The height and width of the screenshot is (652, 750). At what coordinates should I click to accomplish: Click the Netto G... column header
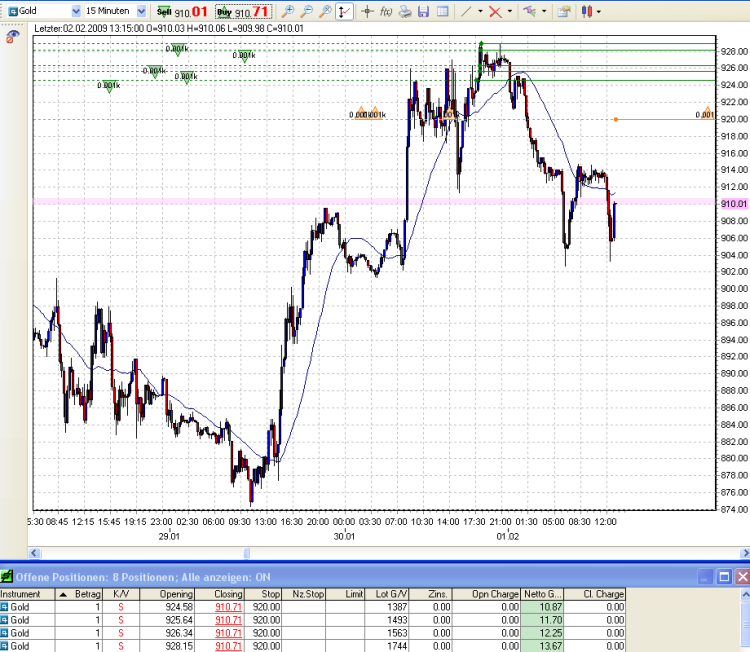point(542,594)
